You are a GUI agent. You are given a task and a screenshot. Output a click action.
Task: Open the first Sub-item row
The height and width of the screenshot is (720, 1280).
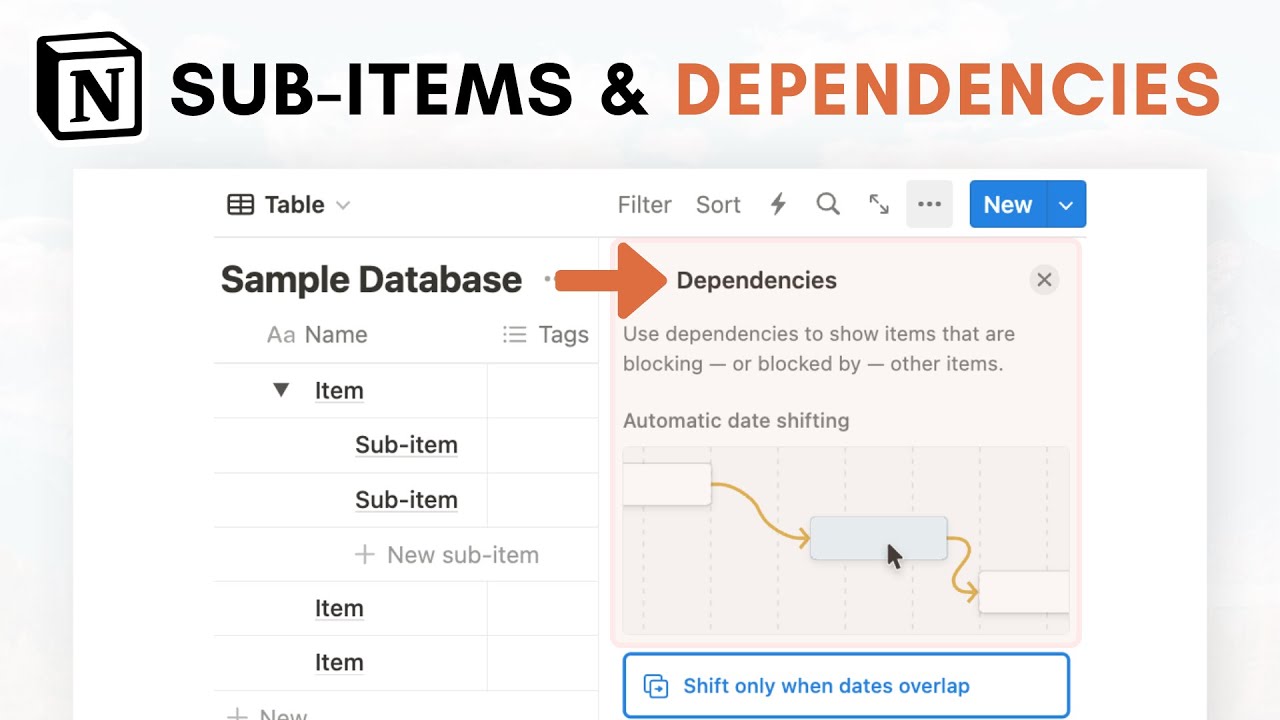406,445
